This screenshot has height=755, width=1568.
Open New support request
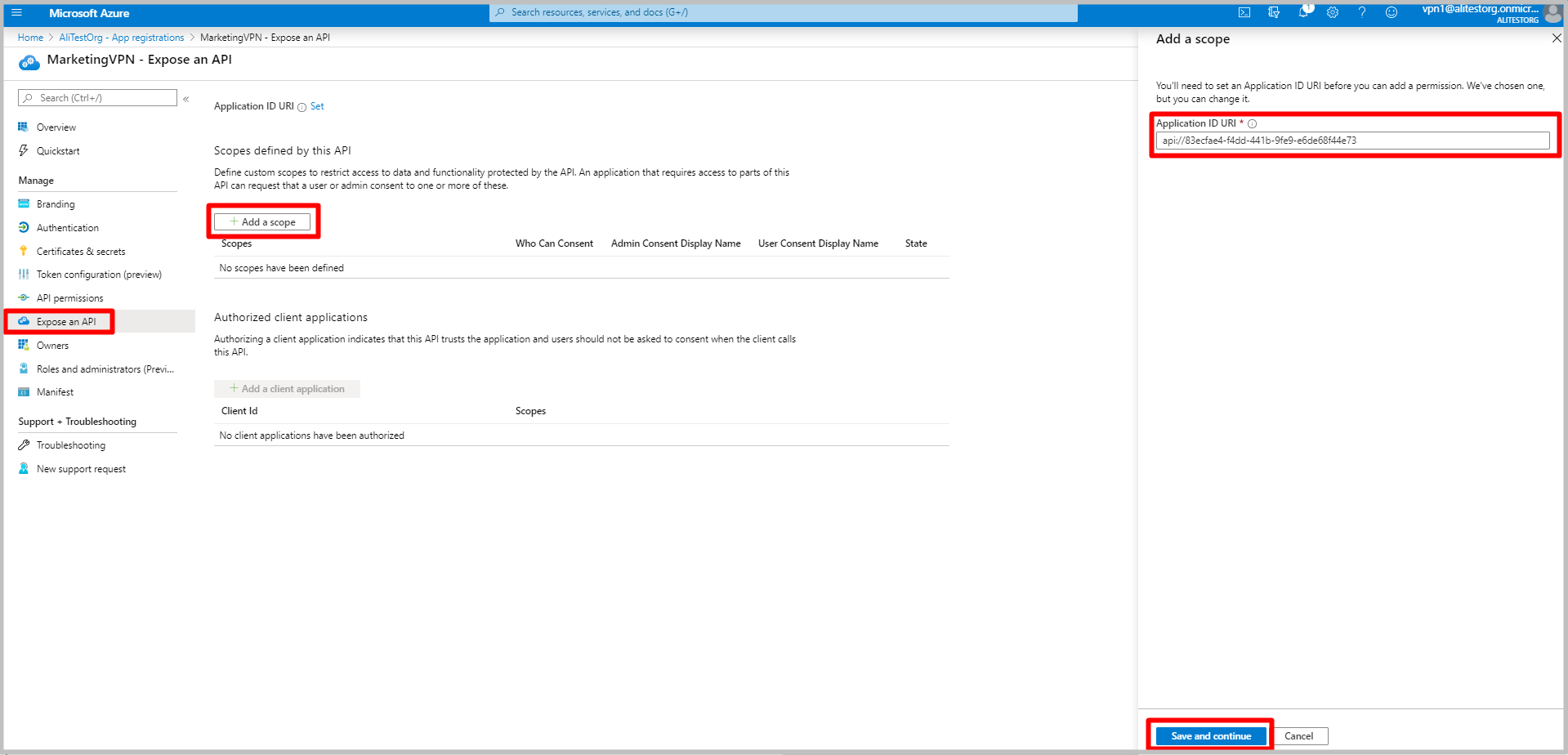point(81,469)
